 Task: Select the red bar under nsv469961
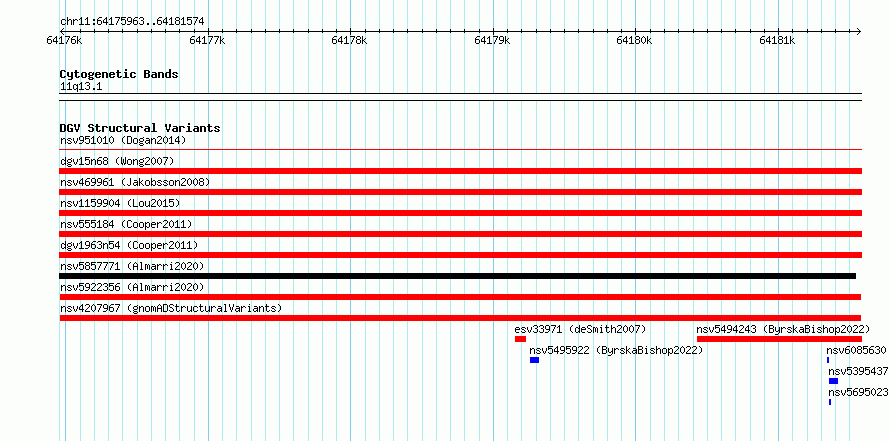(x=461, y=192)
